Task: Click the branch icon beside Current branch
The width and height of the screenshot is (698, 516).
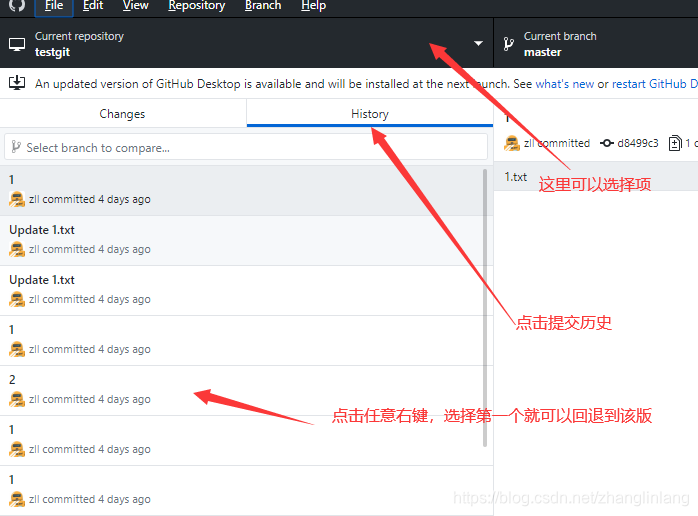Action: (x=508, y=44)
